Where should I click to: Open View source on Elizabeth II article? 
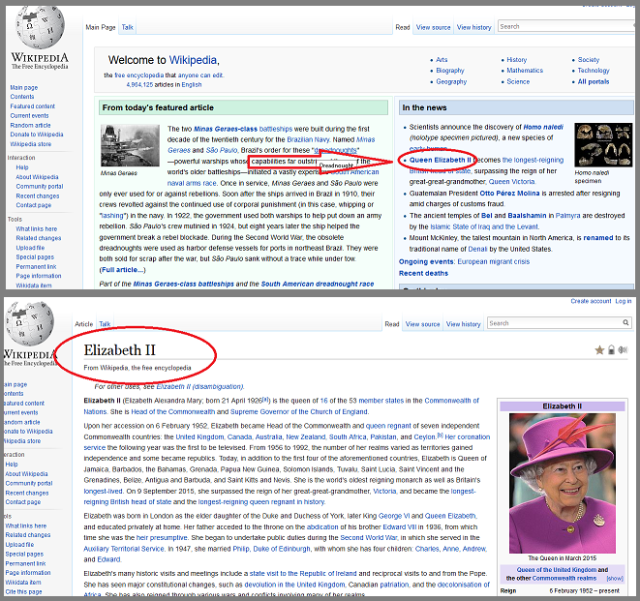coord(422,324)
